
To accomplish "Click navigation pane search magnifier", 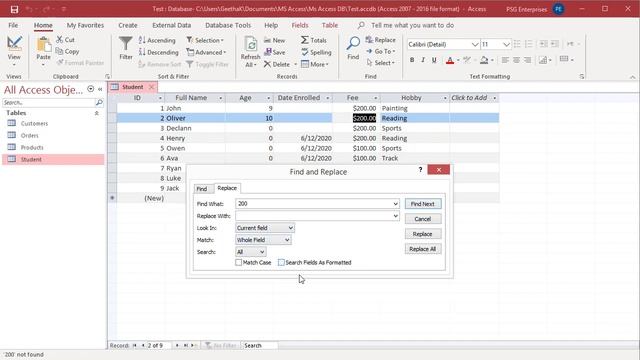I will click(x=99, y=102).
